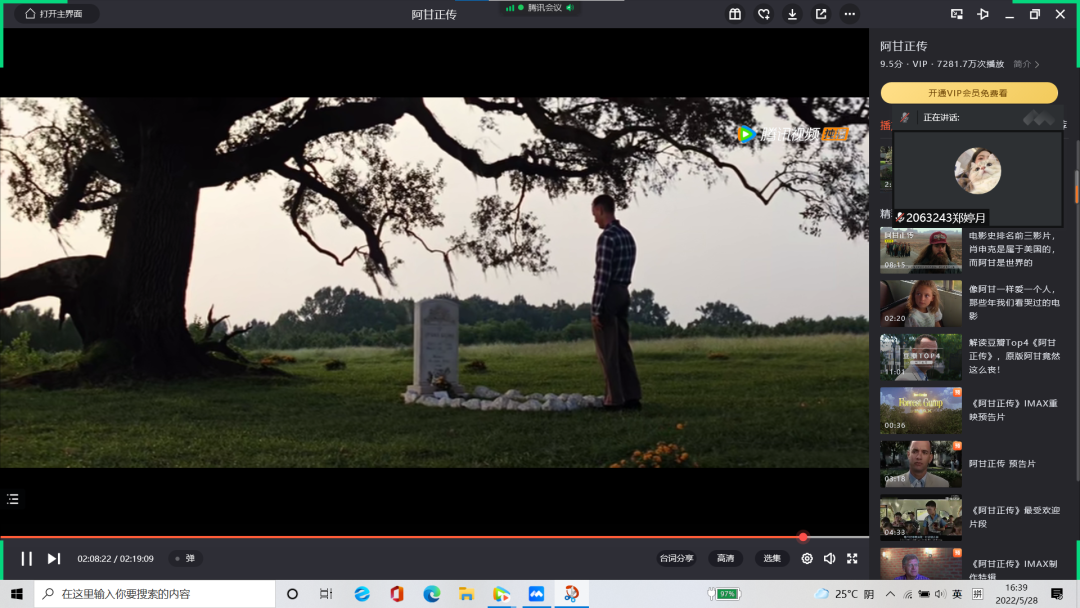Click the gift icon in title bar
The image size is (1080, 608).
point(735,14)
